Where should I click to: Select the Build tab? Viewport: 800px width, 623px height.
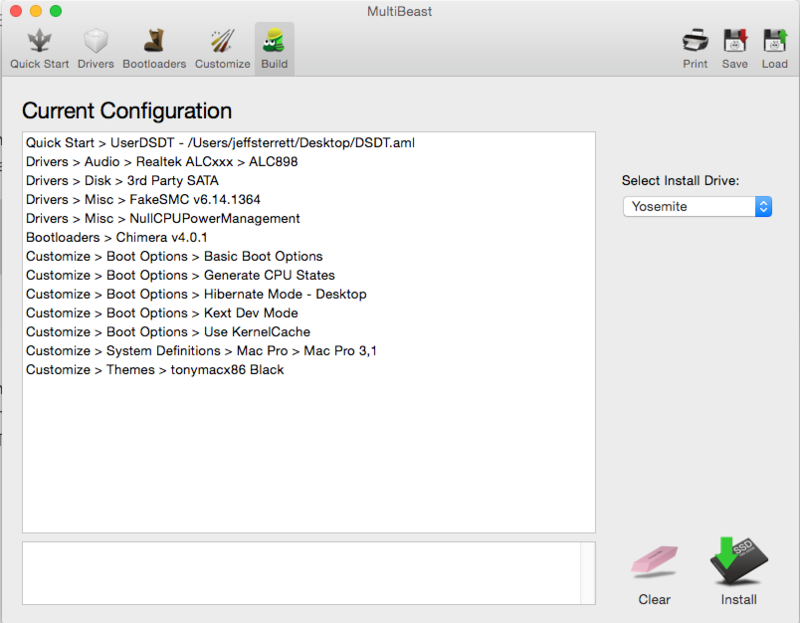tap(274, 49)
